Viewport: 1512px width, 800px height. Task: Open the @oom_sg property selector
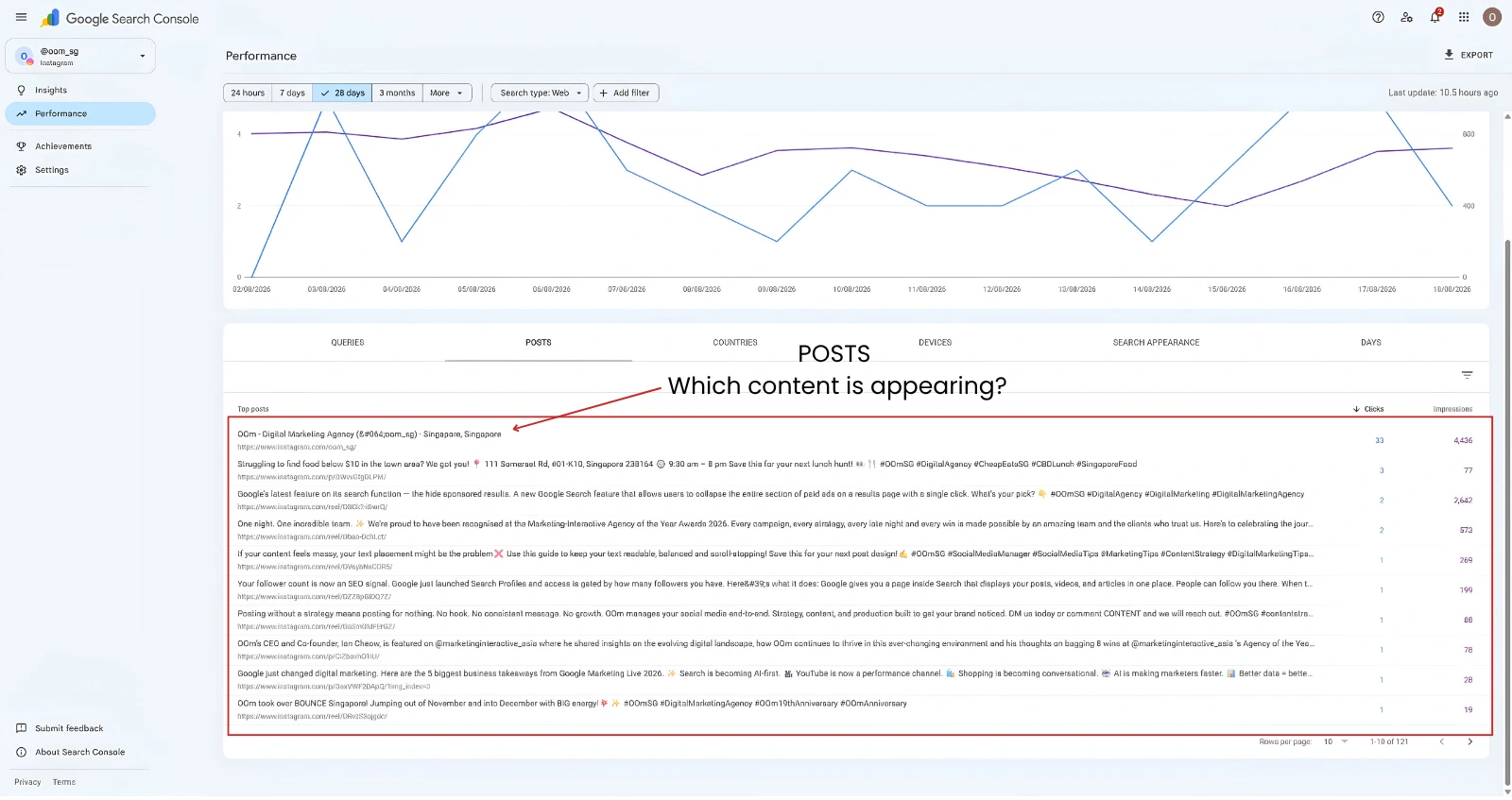click(80, 57)
